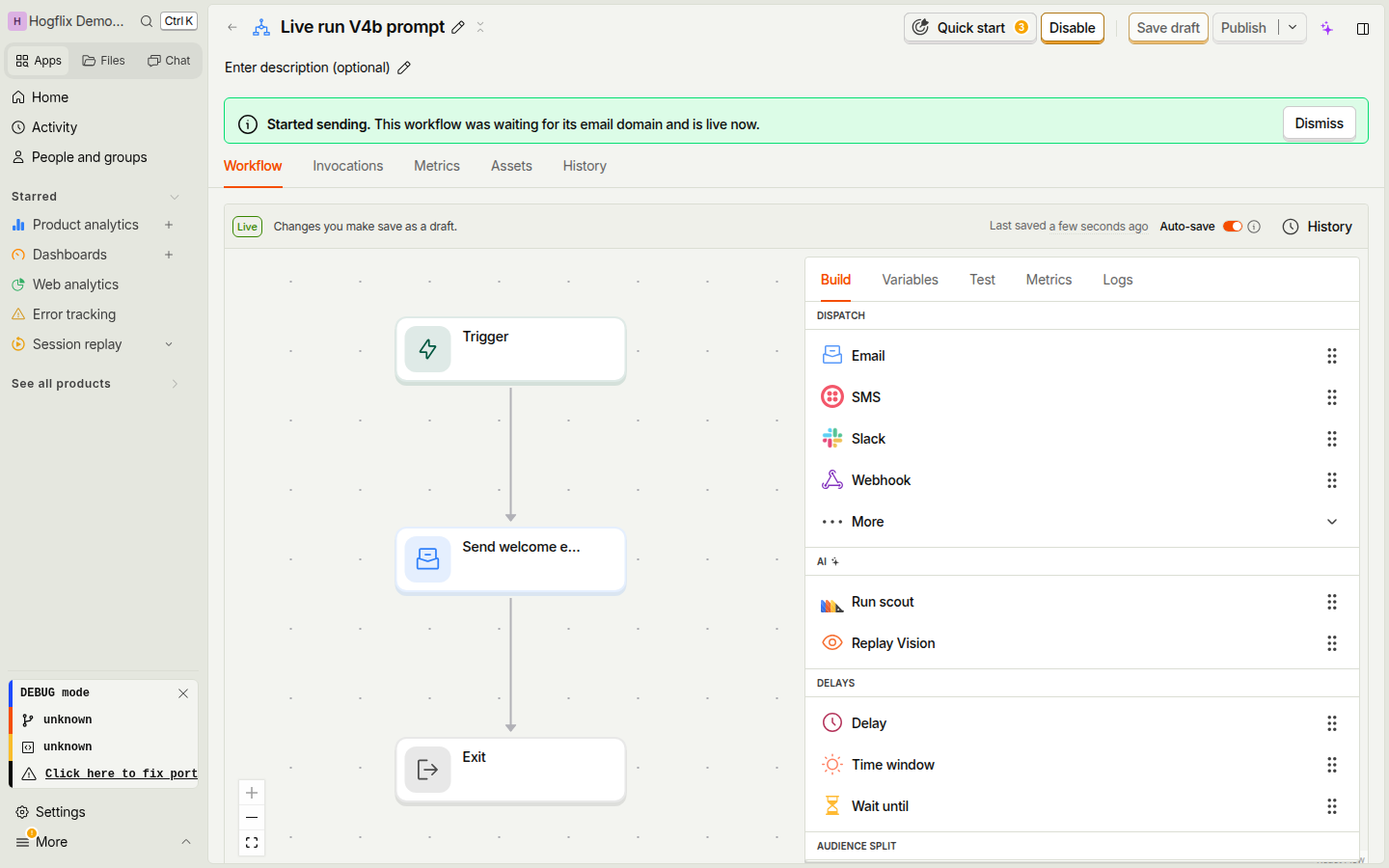Click the Trigger node lightning icon
The height and width of the screenshot is (868, 1389).
coord(427,349)
